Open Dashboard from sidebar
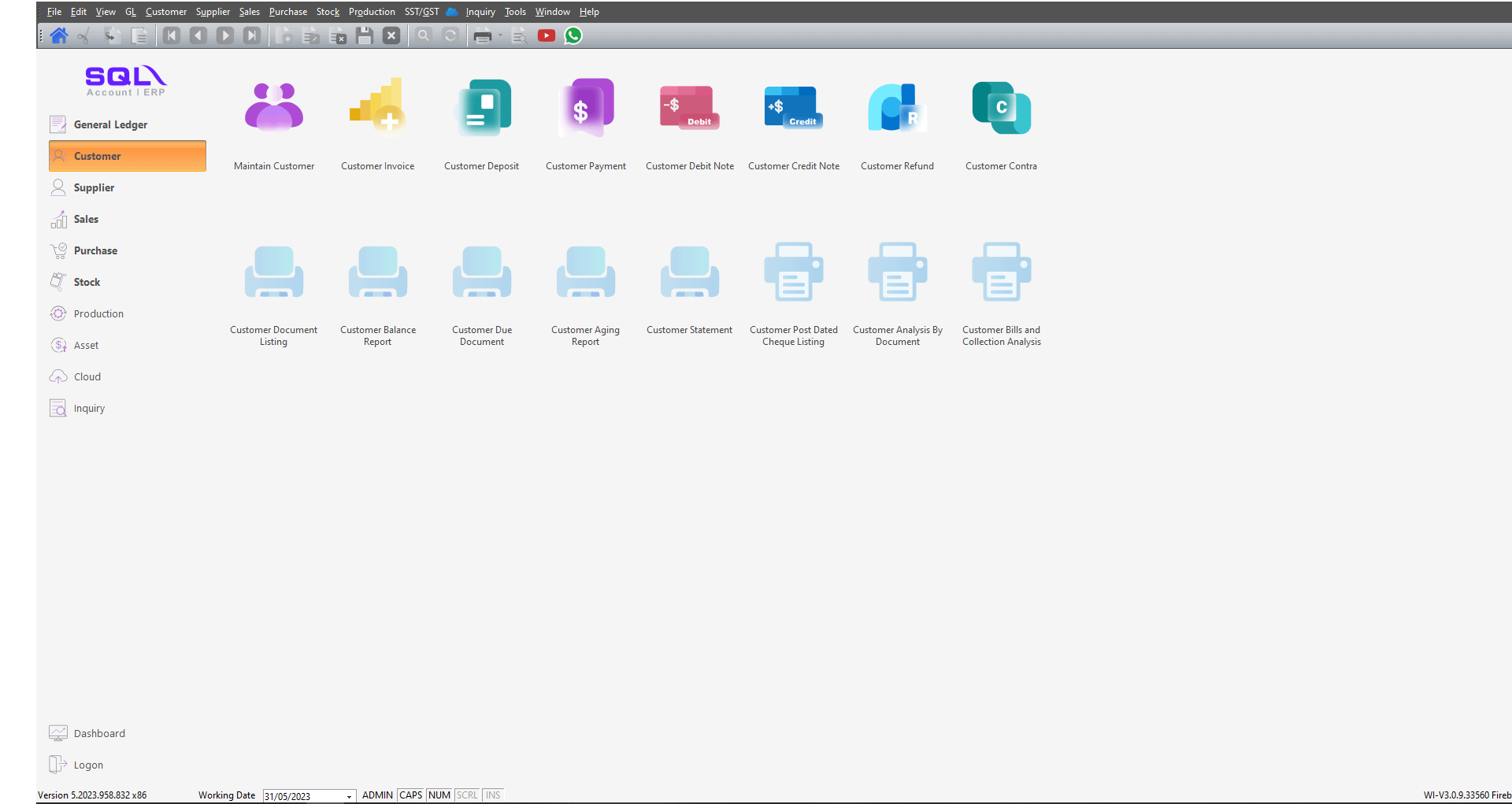Viewport: 1512px width, 804px height. click(x=99, y=733)
